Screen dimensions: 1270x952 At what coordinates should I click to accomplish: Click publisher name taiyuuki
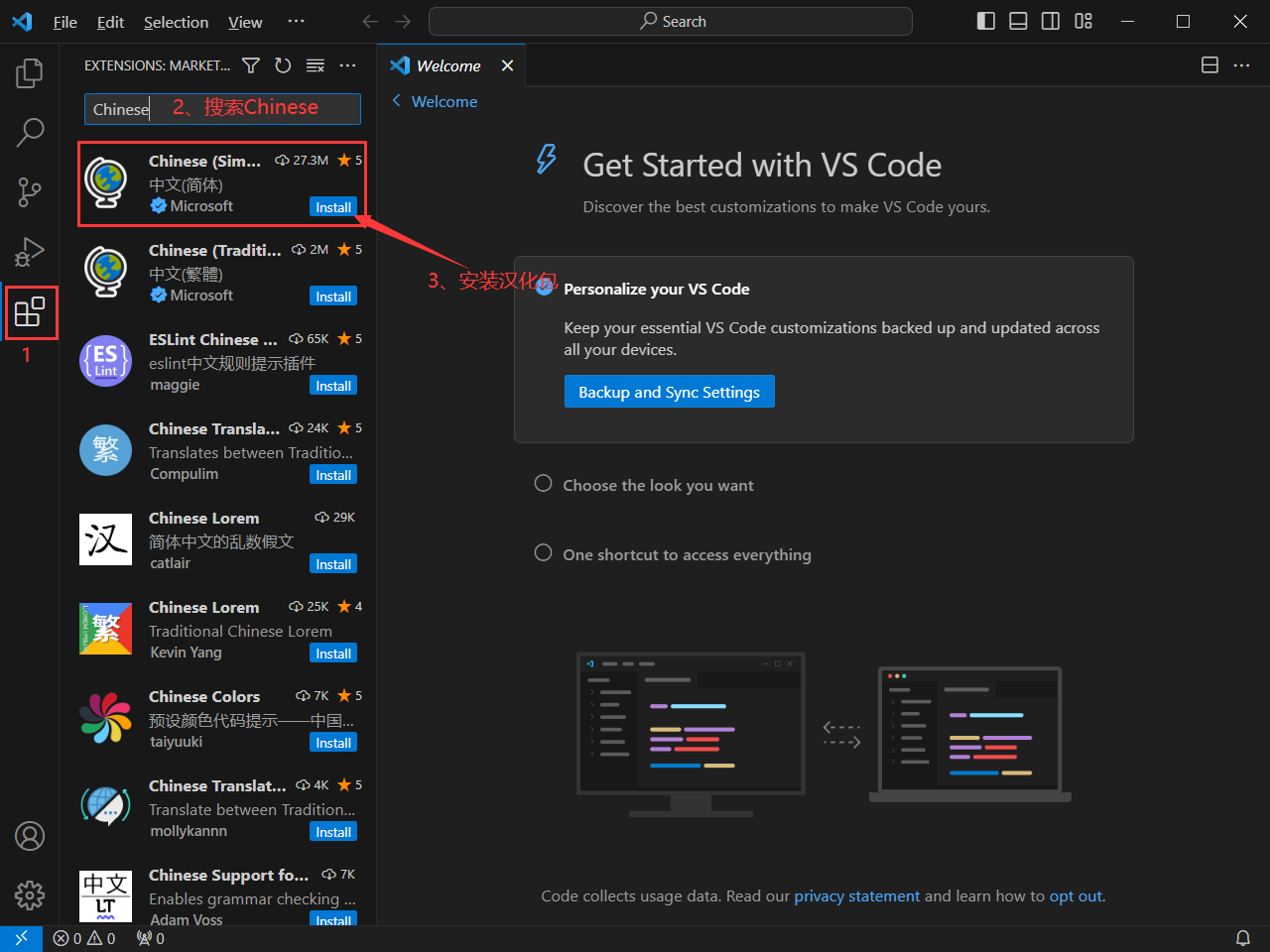(x=177, y=742)
